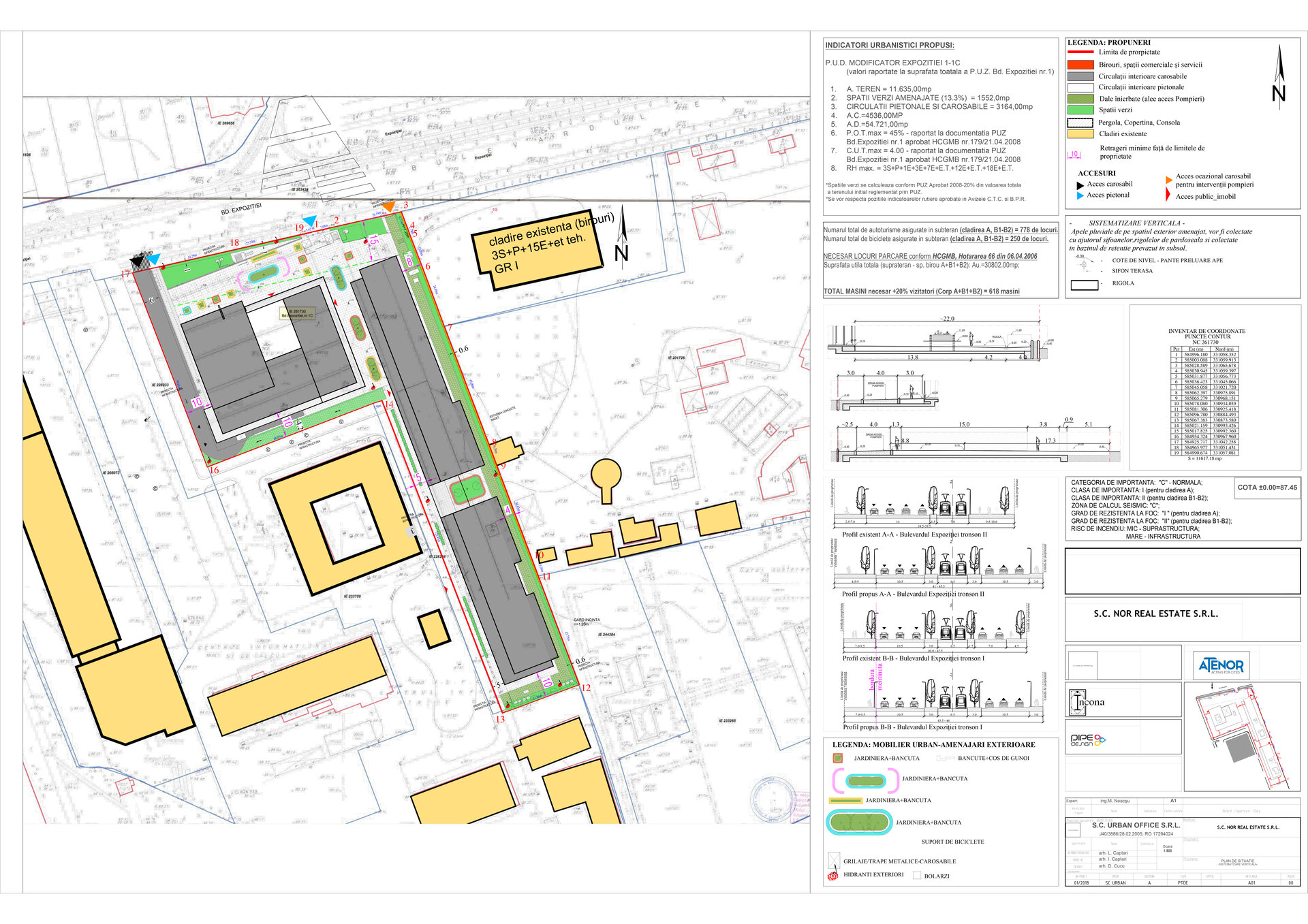
Task: Click the green 'Spatii verzi' legend swatch
Action: (x=1080, y=110)
